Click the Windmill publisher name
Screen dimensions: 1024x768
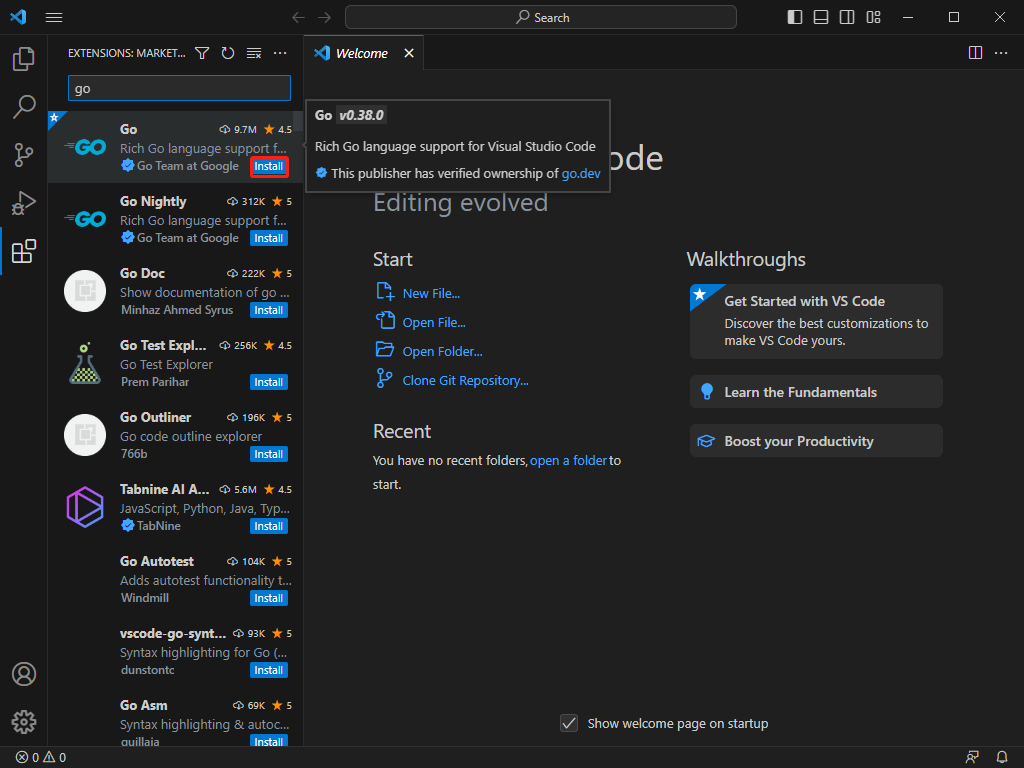tap(145, 598)
